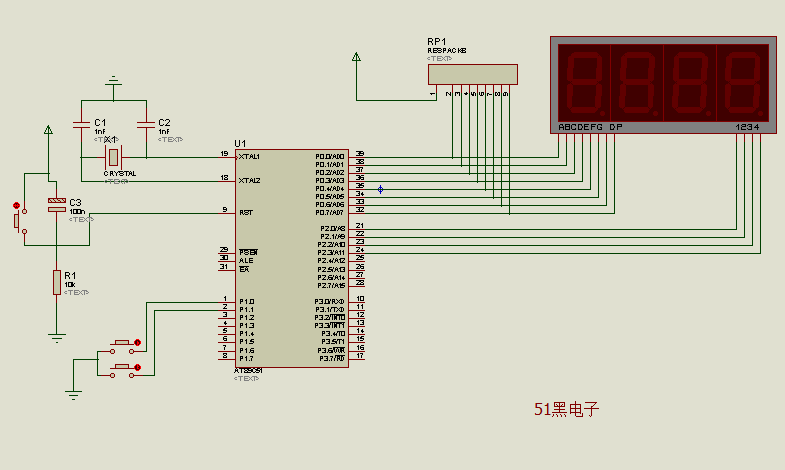Click the first digit of the 7-segment display
This screenshot has height=470, width=785.
pos(584,83)
